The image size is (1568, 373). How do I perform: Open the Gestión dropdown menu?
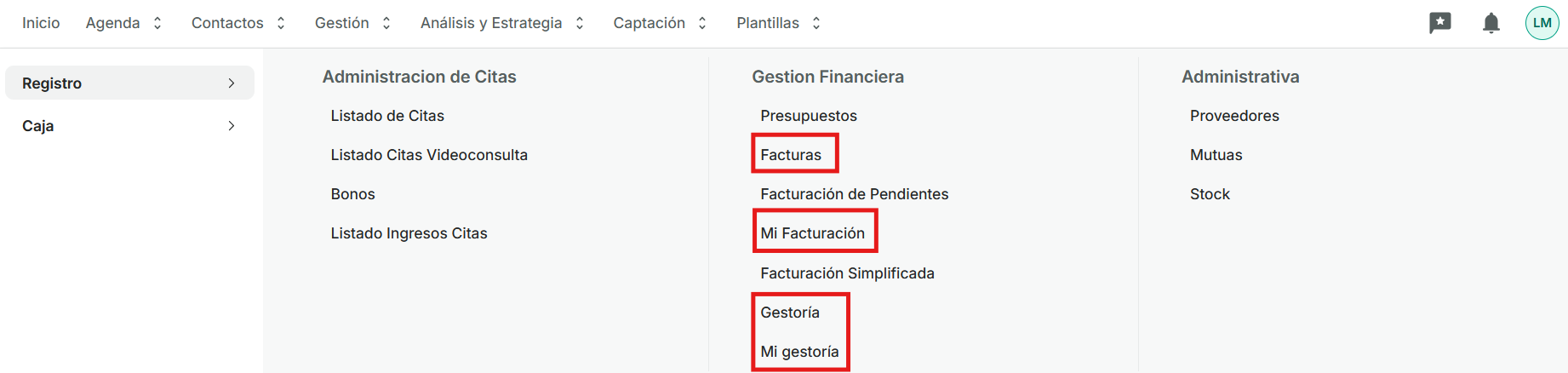coord(352,23)
